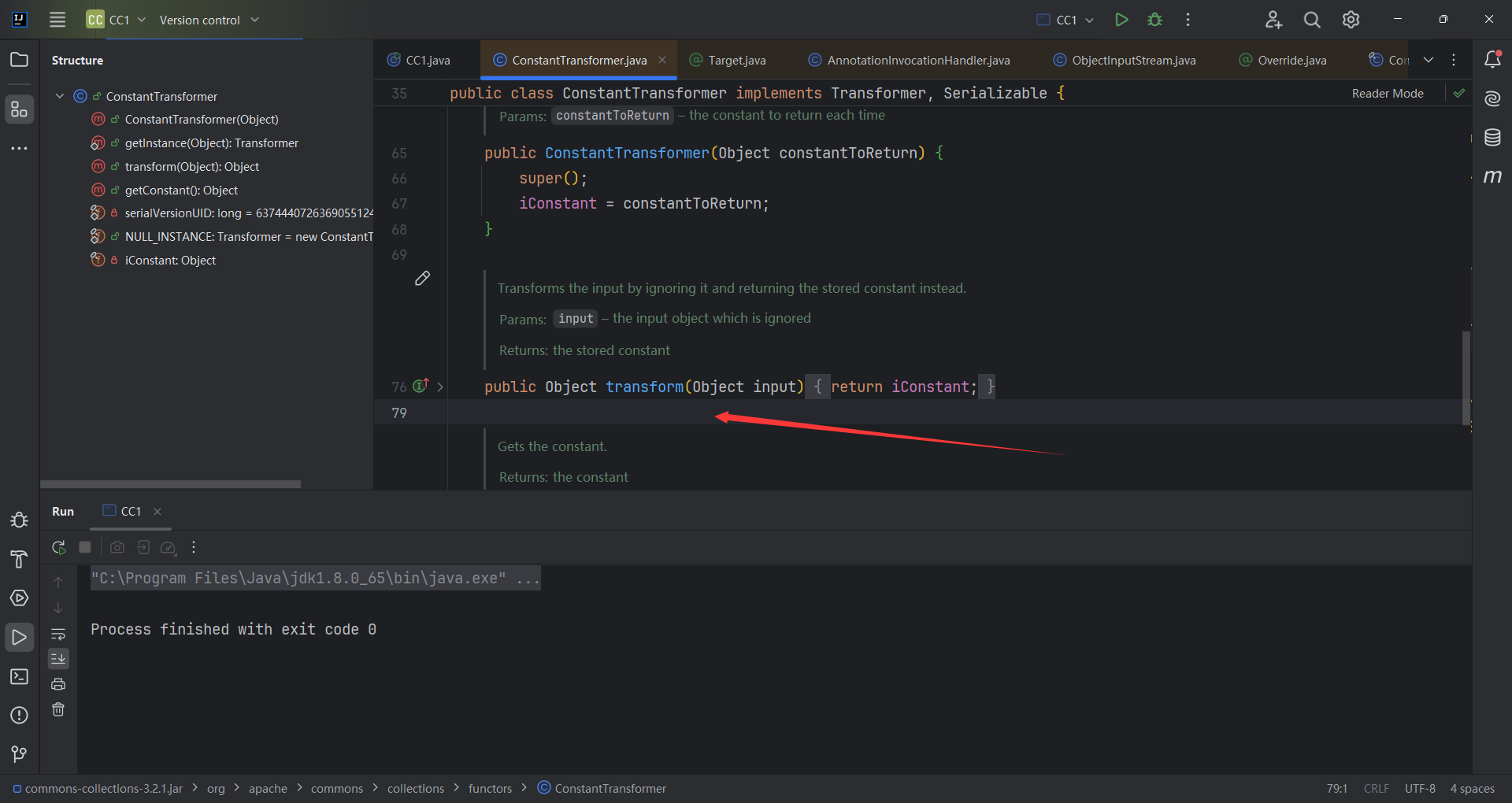Screen dimensions: 1512x803
Task: Debug CC1 with bug icon
Action: [x=1154, y=20]
